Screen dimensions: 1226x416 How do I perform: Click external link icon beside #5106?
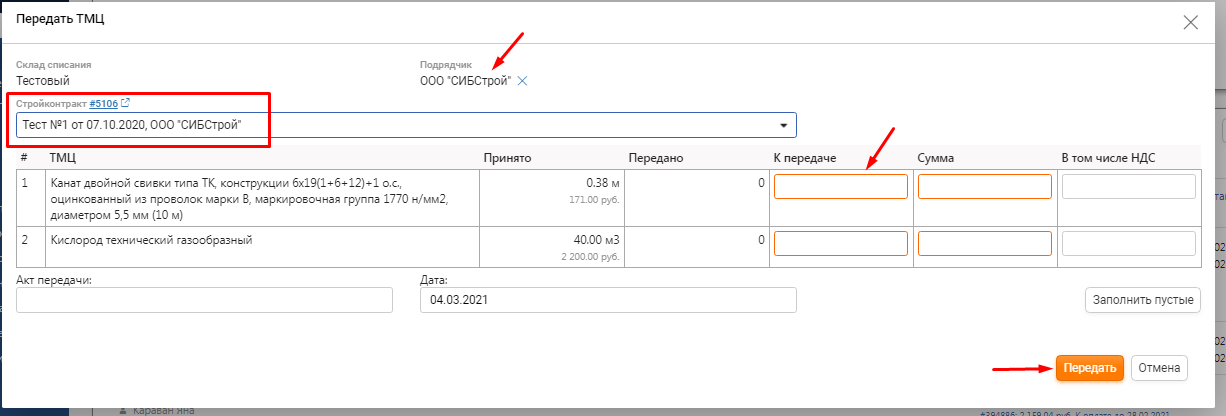pos(125,103)
